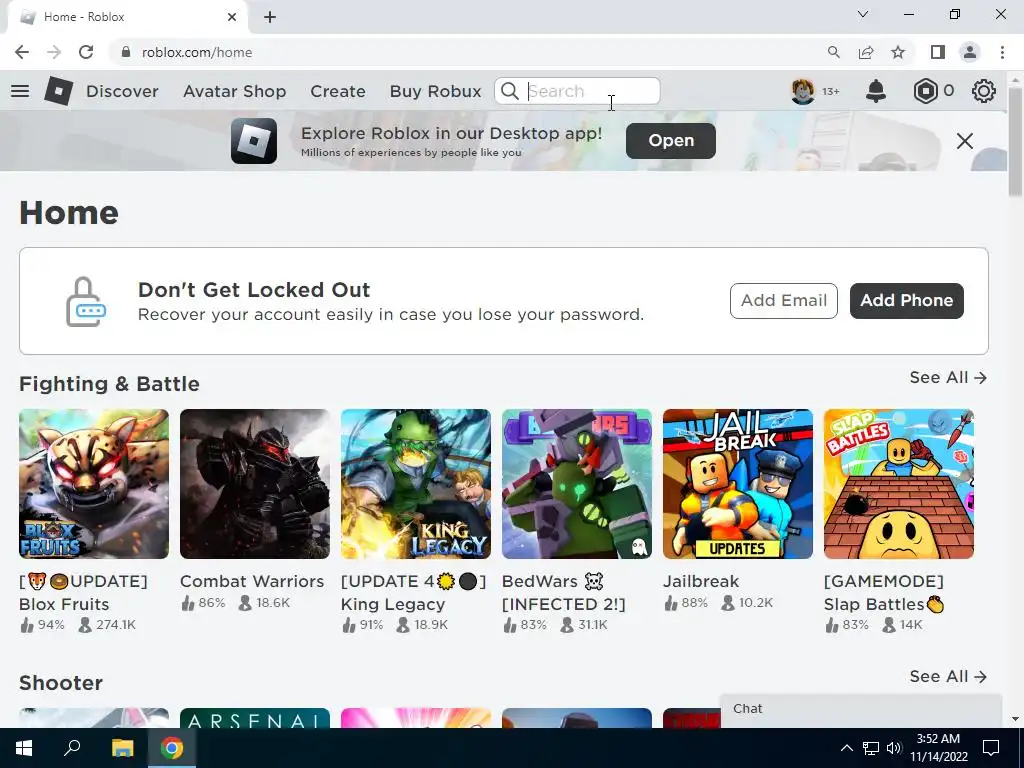Open the King Legacy thumbnail
Screen dimensions: 1024x768
click(x=416, y=484)
